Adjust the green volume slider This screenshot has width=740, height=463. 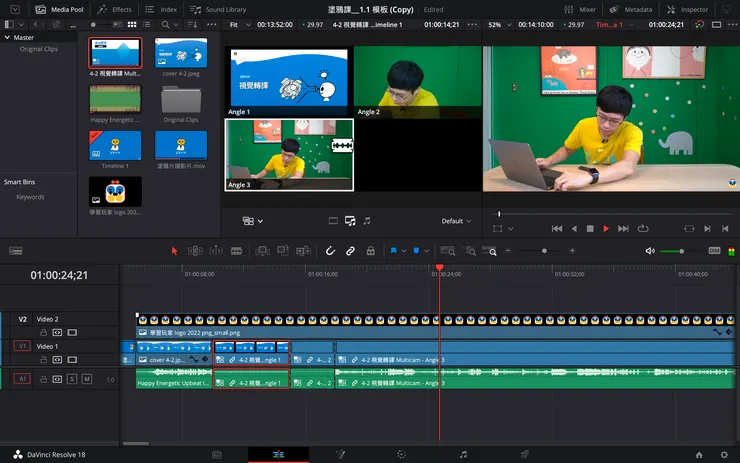point(680,251)
